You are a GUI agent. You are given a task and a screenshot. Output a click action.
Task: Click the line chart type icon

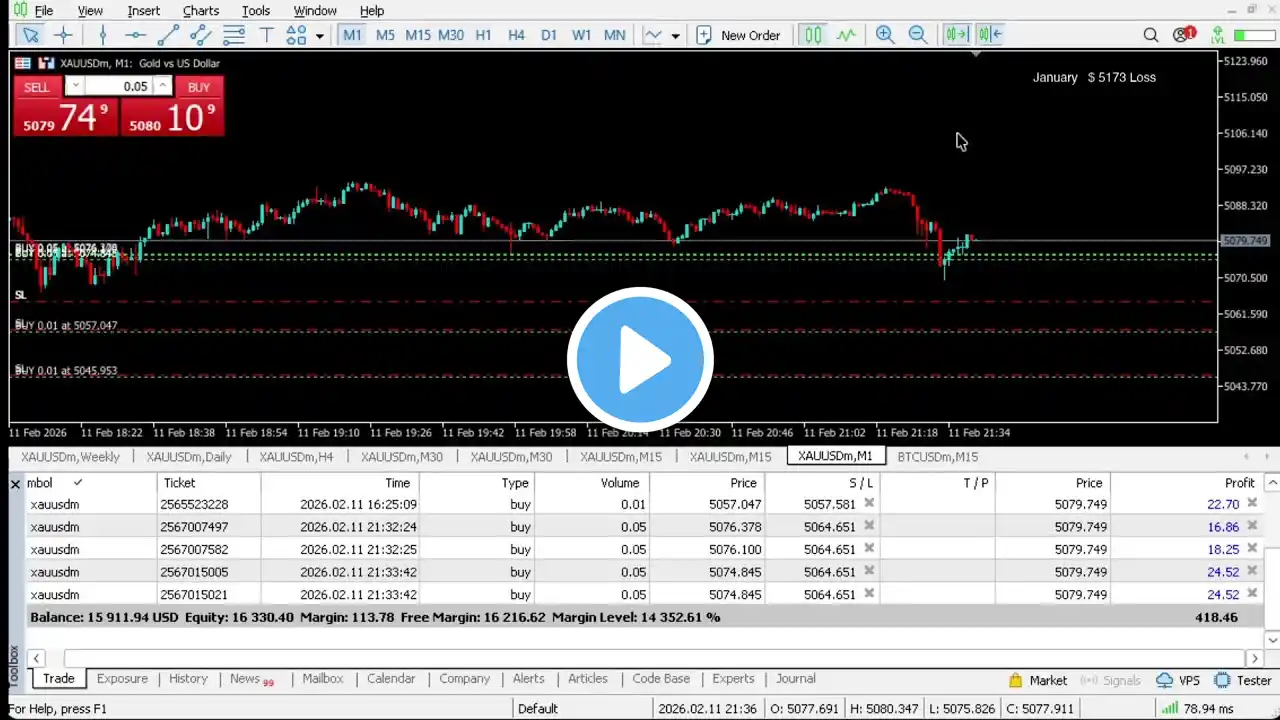coord(653,35)
